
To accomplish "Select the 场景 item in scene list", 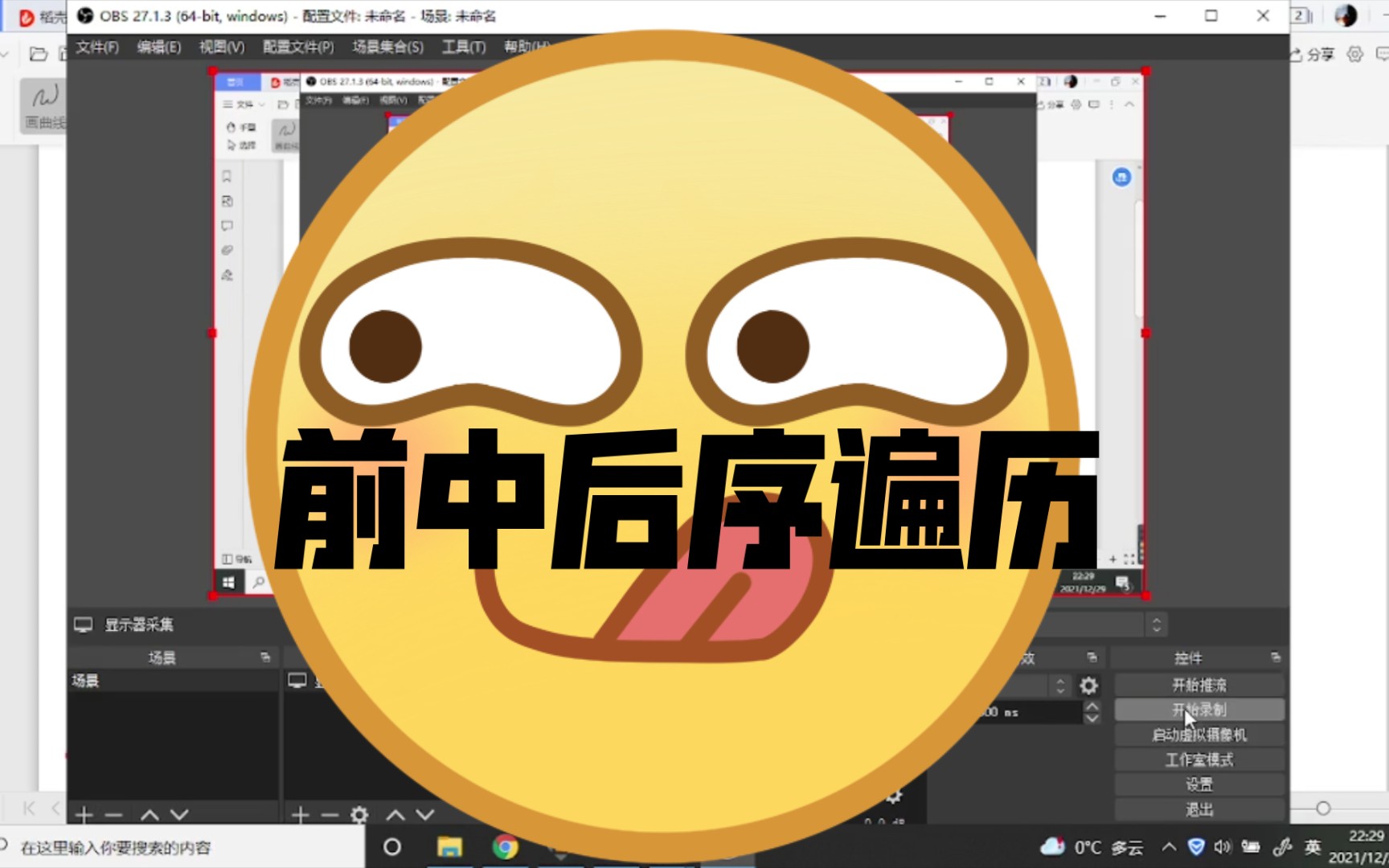I will click(x=173, y=681).
